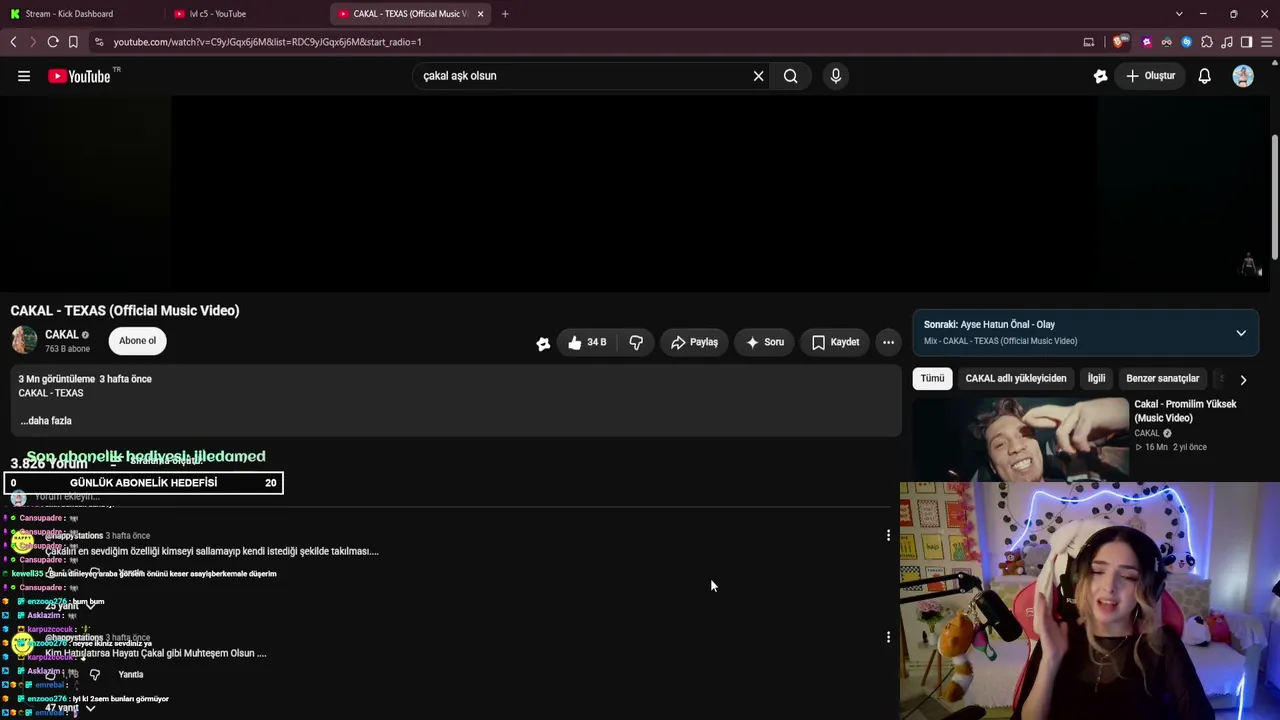The height and width of the screenshot is (720, 1280).
Task: Go back with the browser back arrow
Action: [x=13, y=42]
